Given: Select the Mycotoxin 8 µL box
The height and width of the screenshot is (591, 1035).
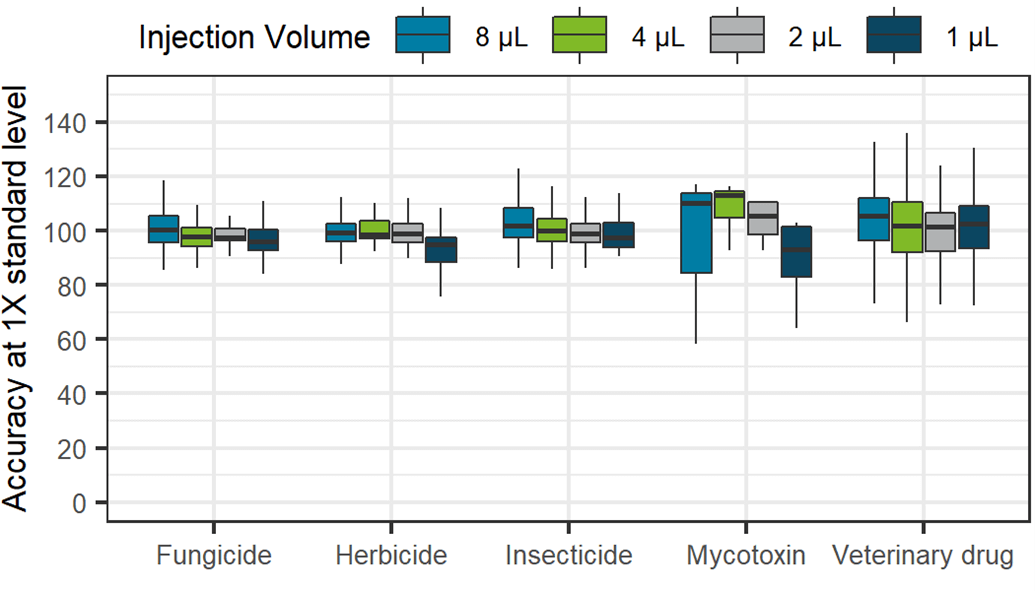Looking at the screenshot, I should (x=696, y=233).
